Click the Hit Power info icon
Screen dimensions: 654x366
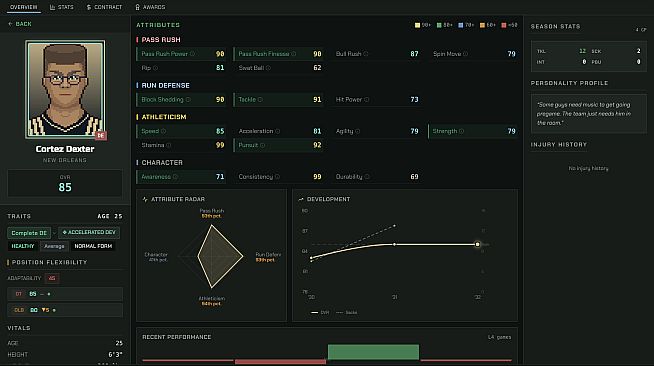(367, 100)
